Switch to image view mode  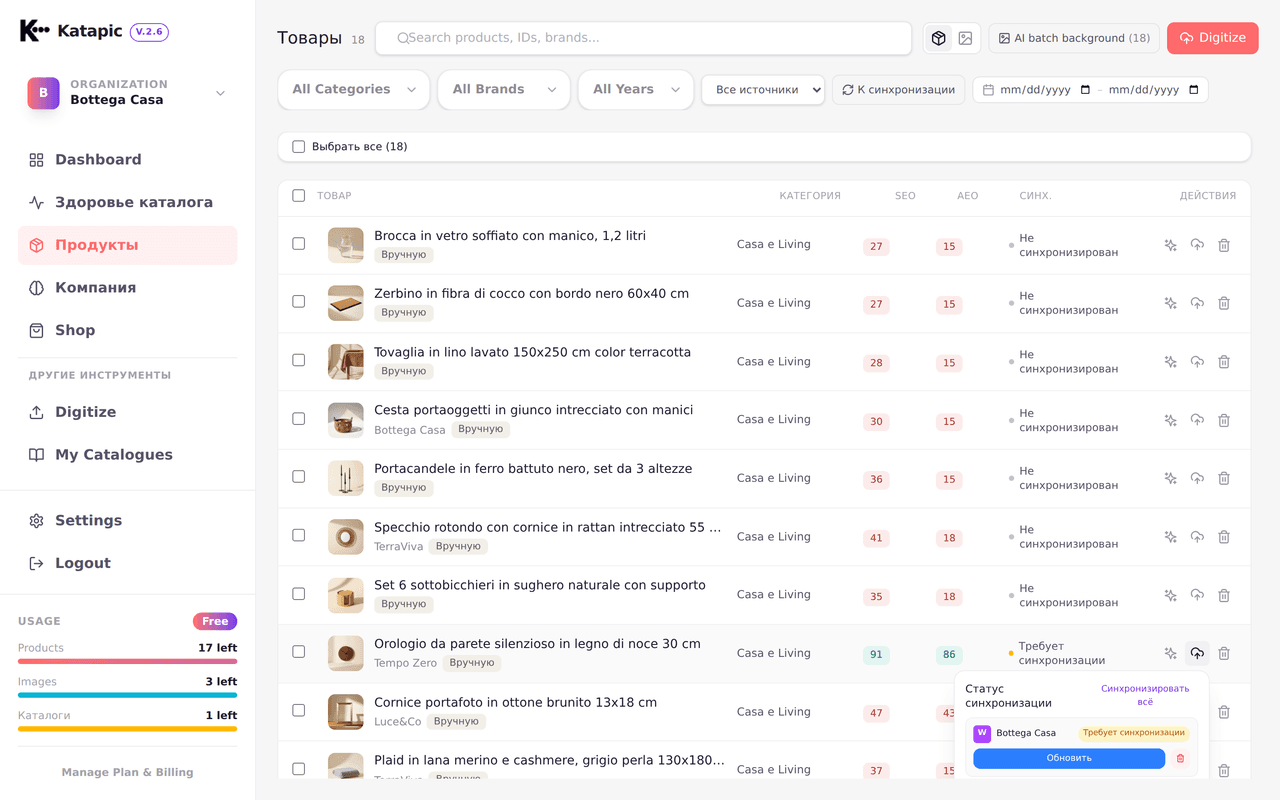[x=965, y=38]
